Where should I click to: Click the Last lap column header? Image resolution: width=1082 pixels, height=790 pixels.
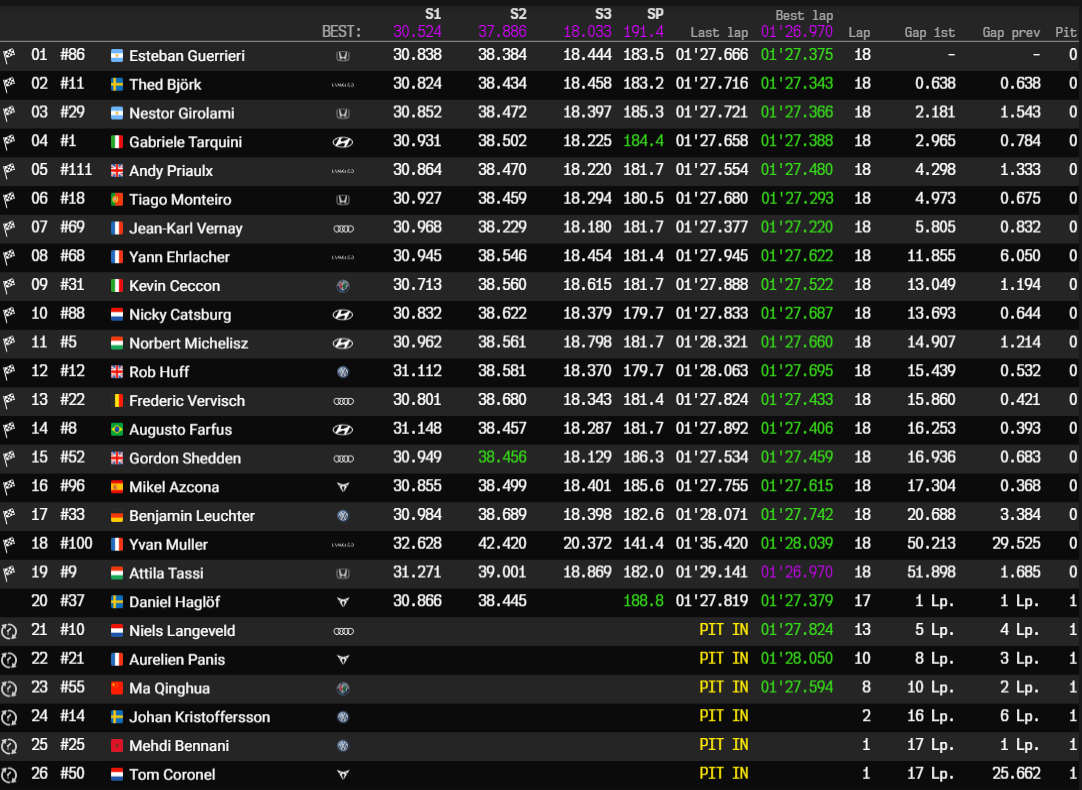(718, 32)
